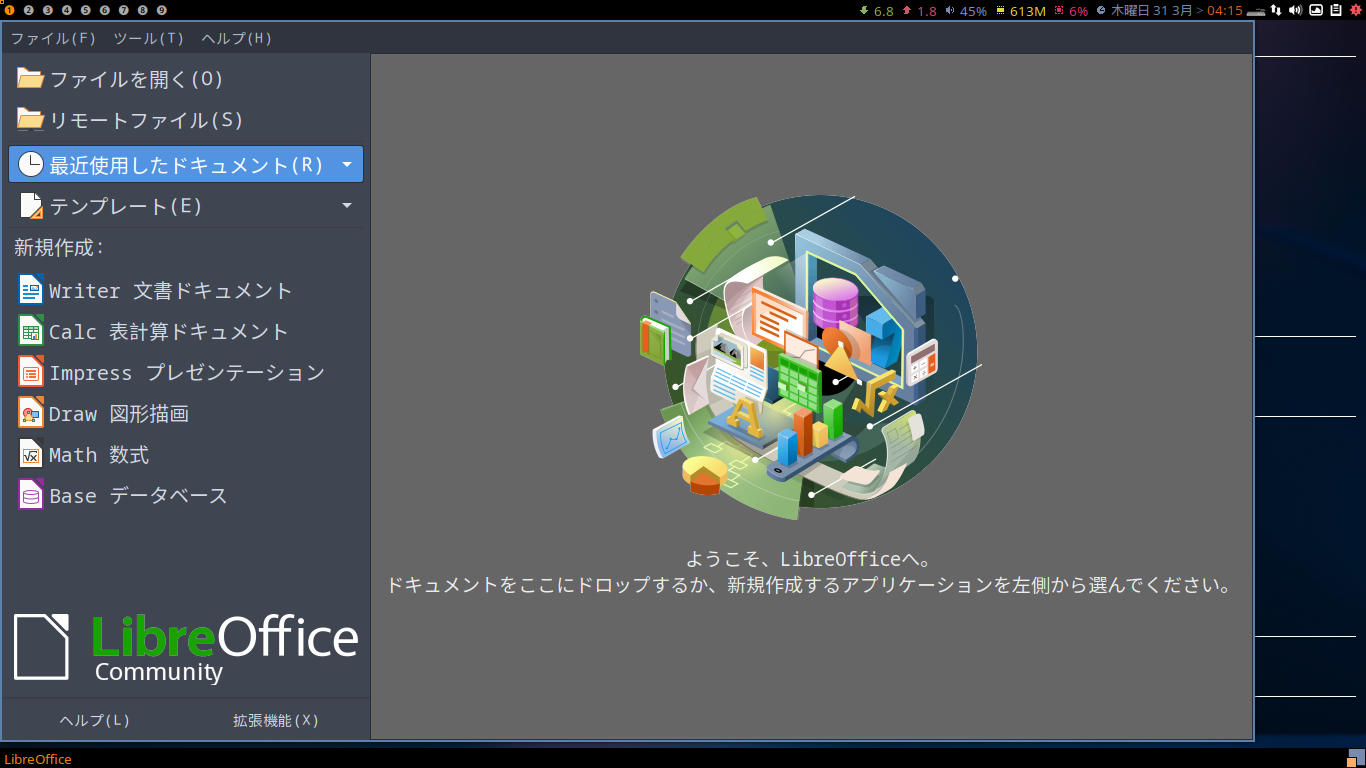Image resolution: width=1366 pixels, height=768 pixels.
Task: Click the panel clock showing 04:15
Action: click(x=1225, y=11)
